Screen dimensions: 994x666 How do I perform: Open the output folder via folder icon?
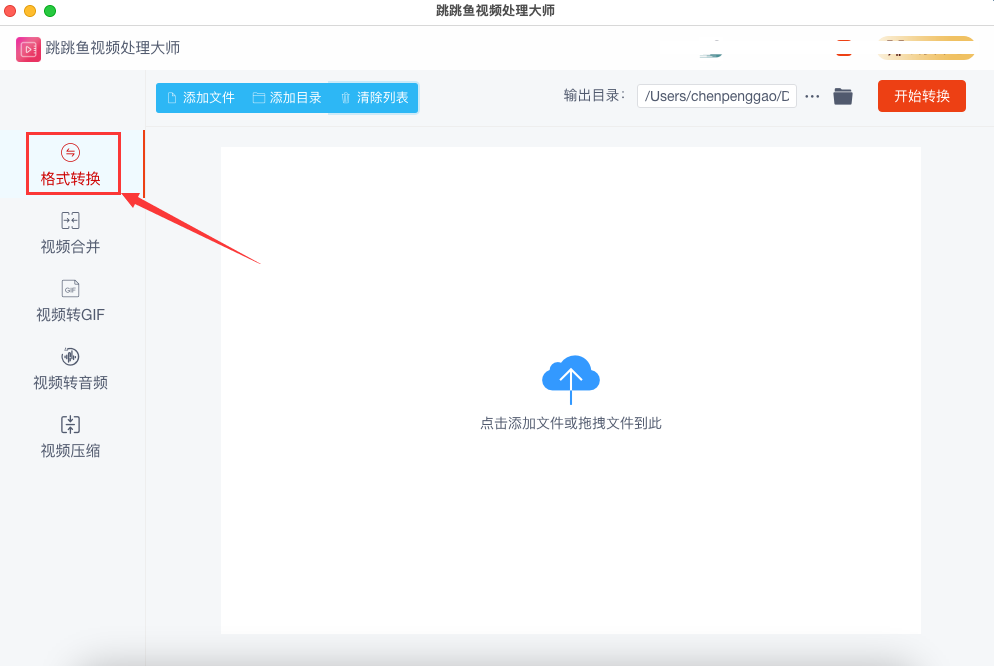(842, 96)
